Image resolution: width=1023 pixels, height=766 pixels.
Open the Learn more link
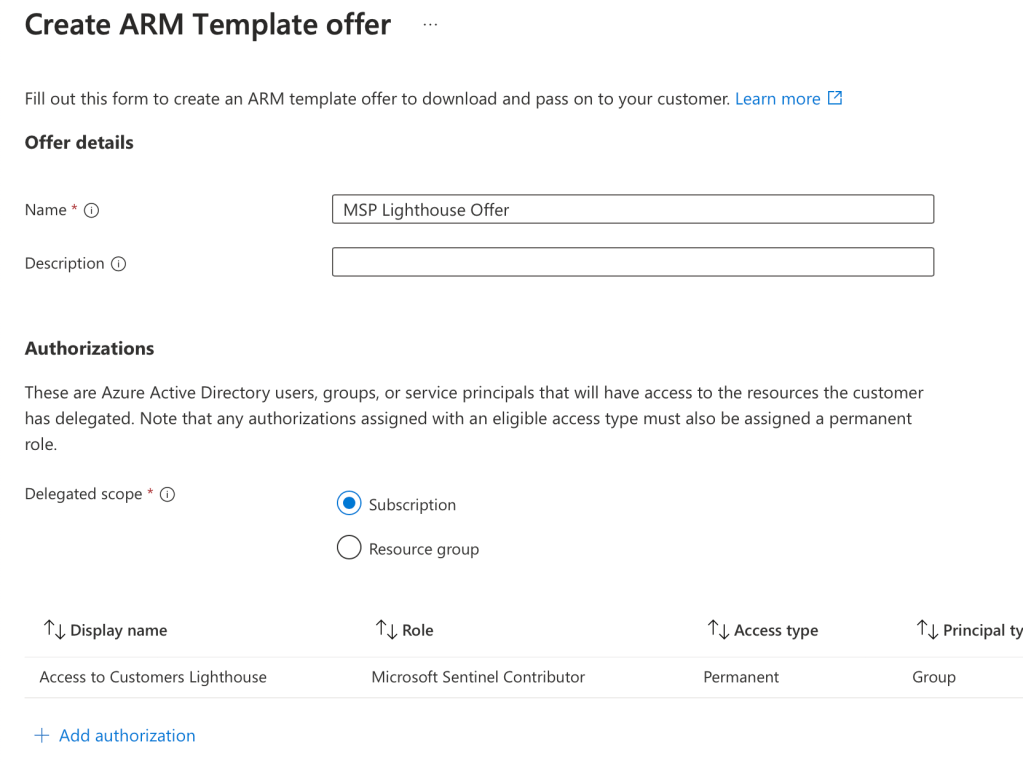(777, 99)
